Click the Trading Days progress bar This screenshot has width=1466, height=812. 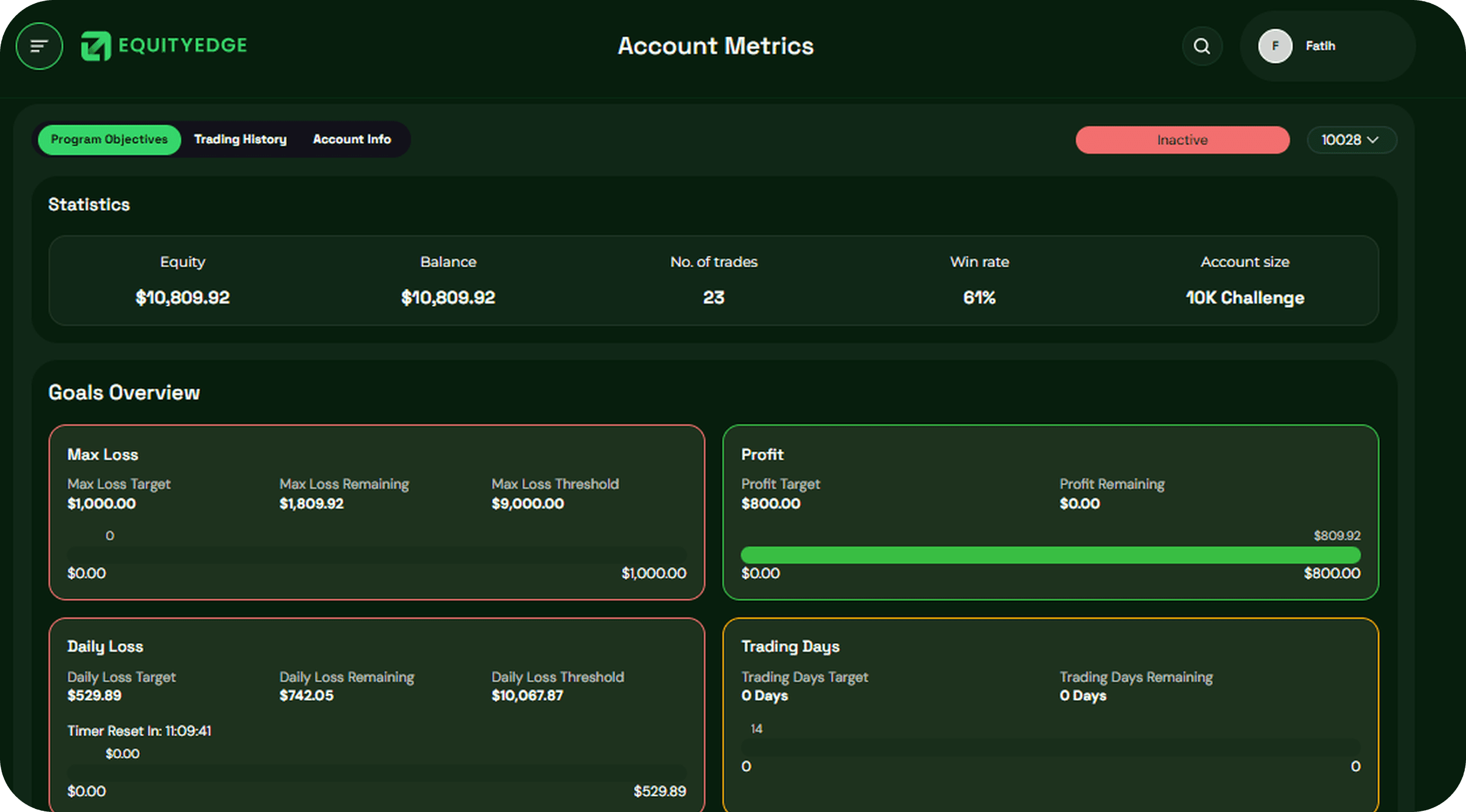click(1050, 748)
